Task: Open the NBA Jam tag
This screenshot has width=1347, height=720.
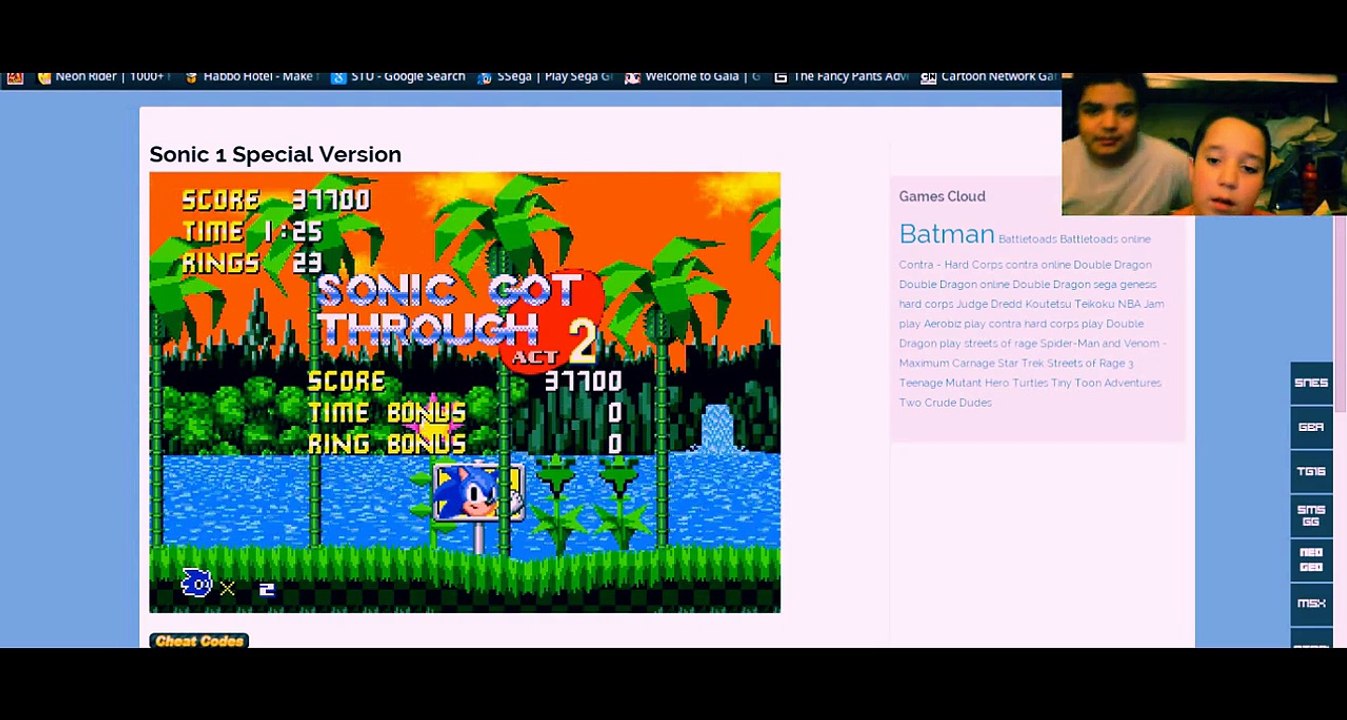Action: pos(1141,304)
